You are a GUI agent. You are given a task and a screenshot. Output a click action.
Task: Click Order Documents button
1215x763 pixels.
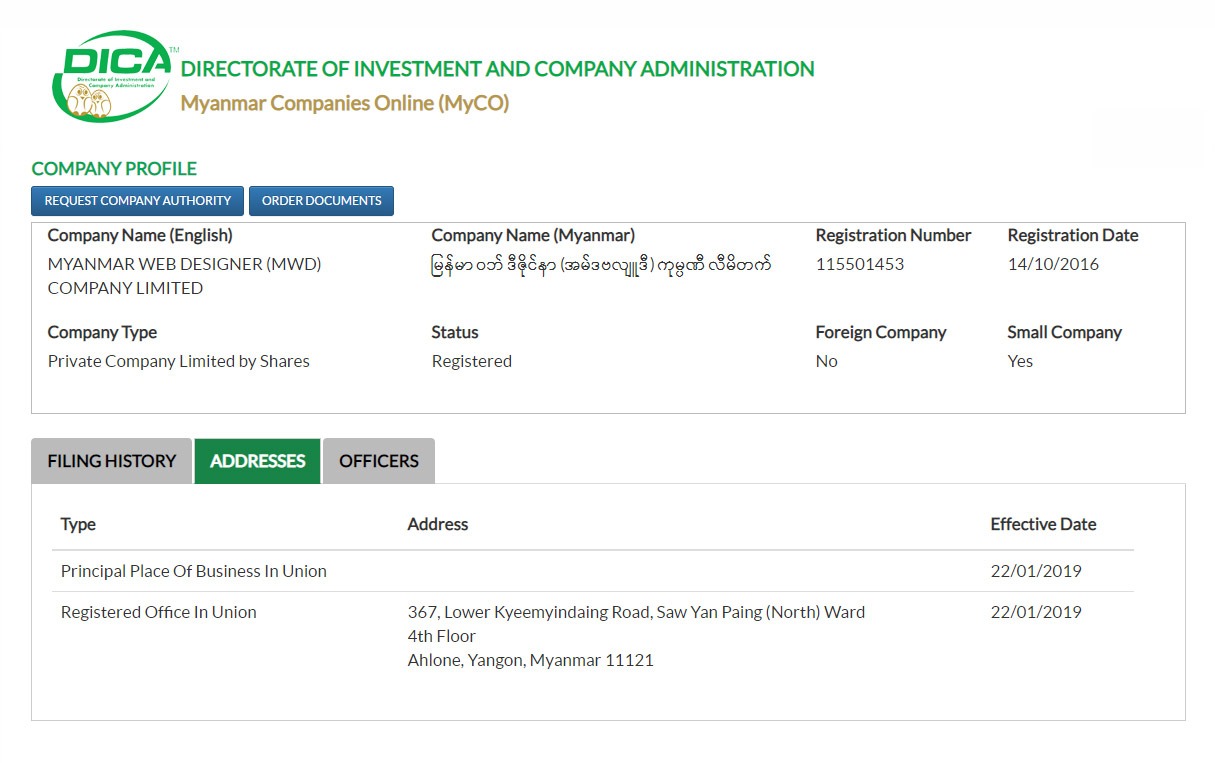(x=322, y=201)
